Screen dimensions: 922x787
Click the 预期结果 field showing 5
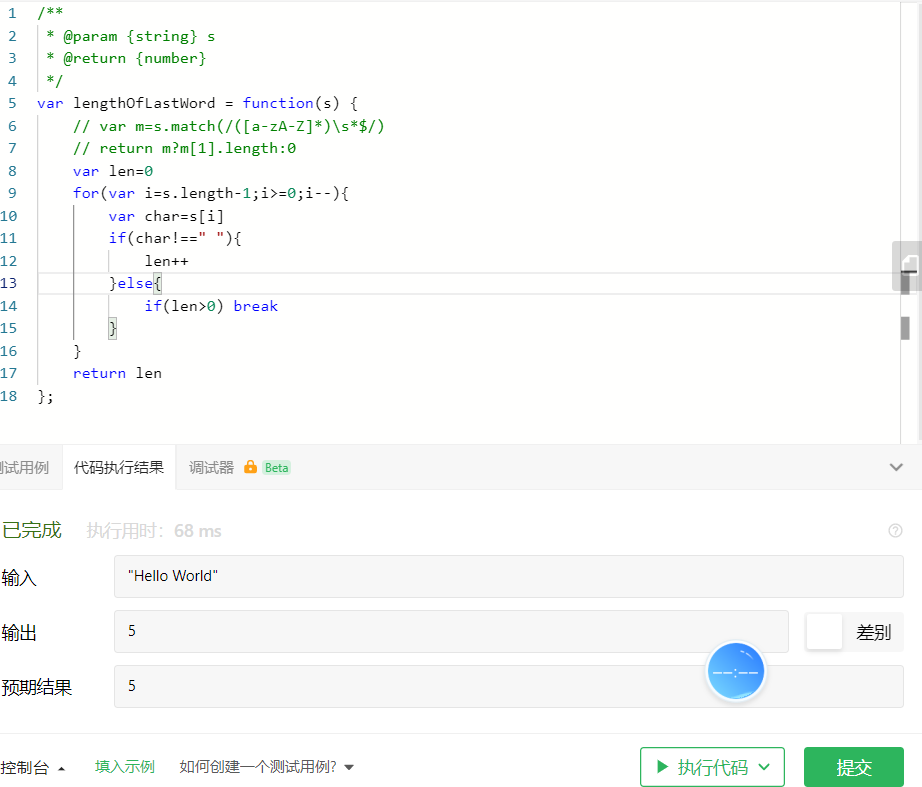point(509,686)
